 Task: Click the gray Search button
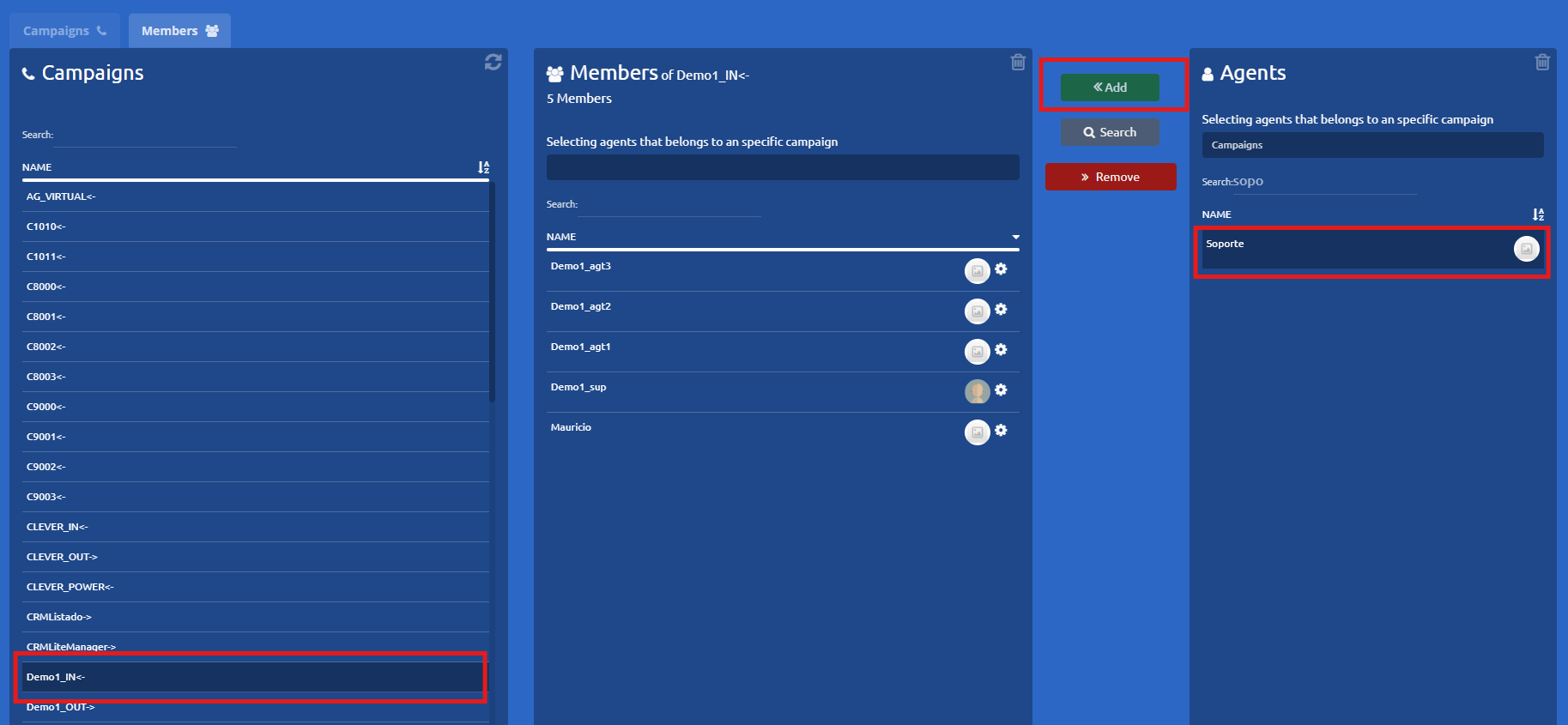1110,132
